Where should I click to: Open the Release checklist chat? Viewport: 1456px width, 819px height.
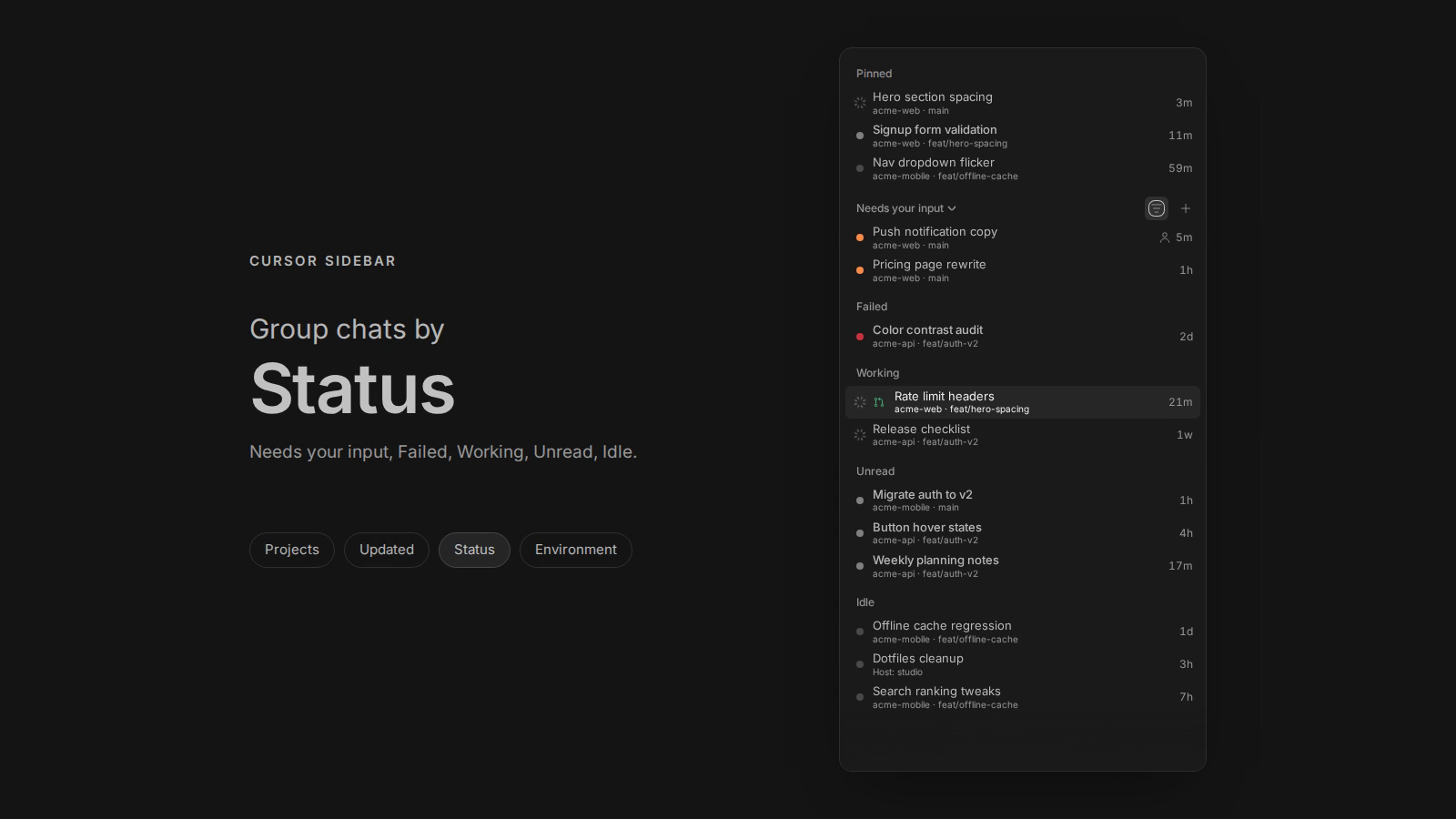[x=1023, y=435]
